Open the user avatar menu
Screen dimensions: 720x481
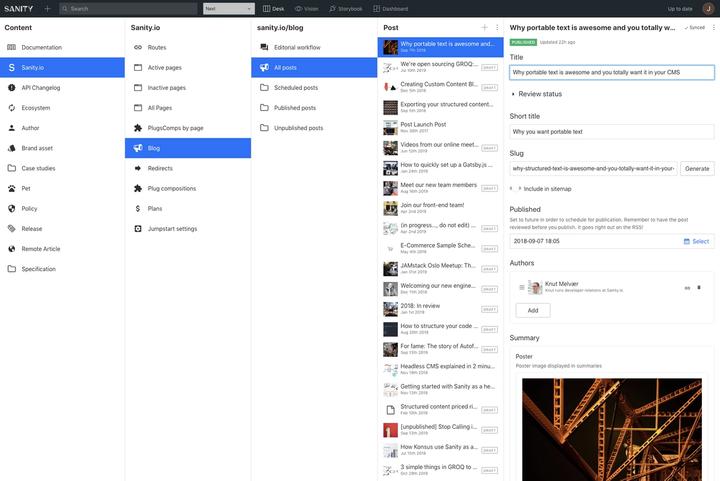click(708, 8)
